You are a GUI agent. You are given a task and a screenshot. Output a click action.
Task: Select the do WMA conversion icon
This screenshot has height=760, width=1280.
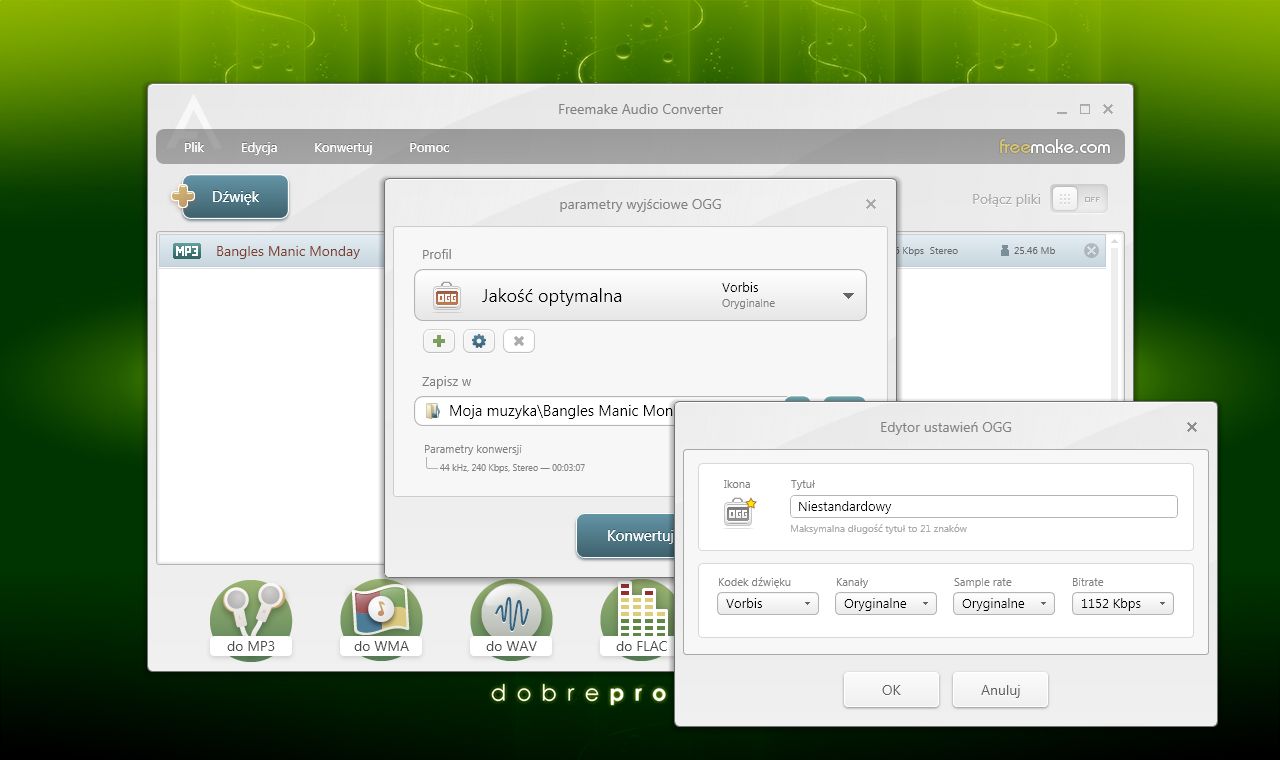[381, 620]
